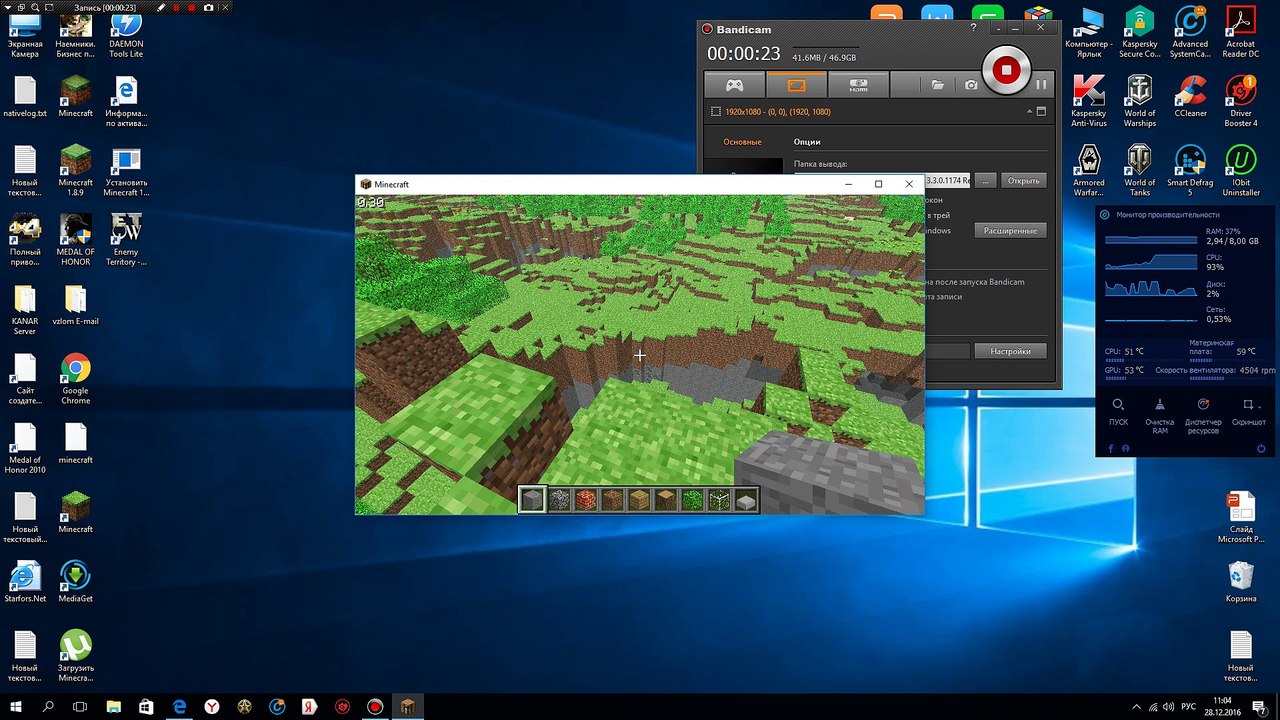Select the Опции heading in Bandicam

[x=807, y=142]
